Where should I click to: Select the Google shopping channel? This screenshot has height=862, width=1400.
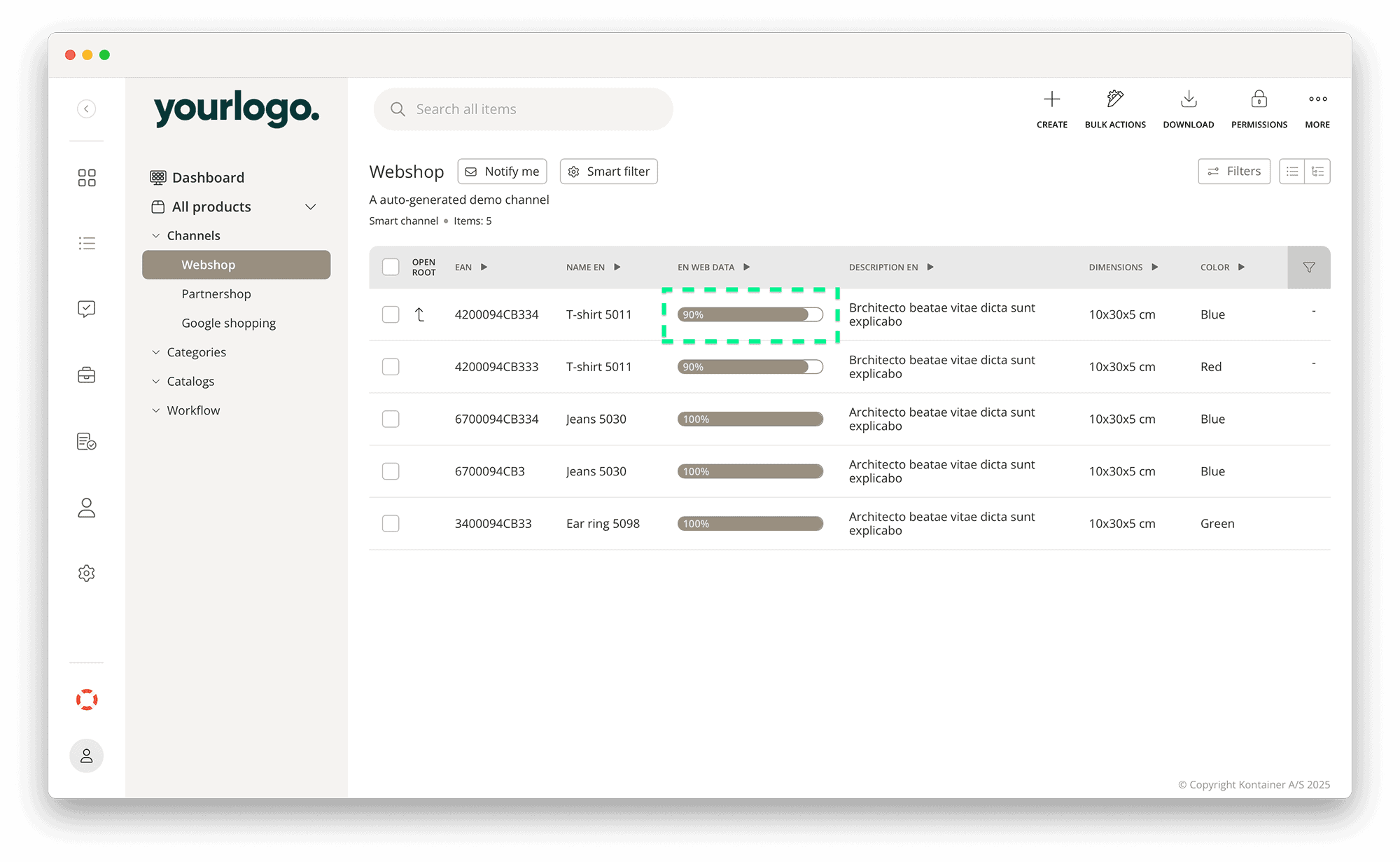tap(229, 323)
